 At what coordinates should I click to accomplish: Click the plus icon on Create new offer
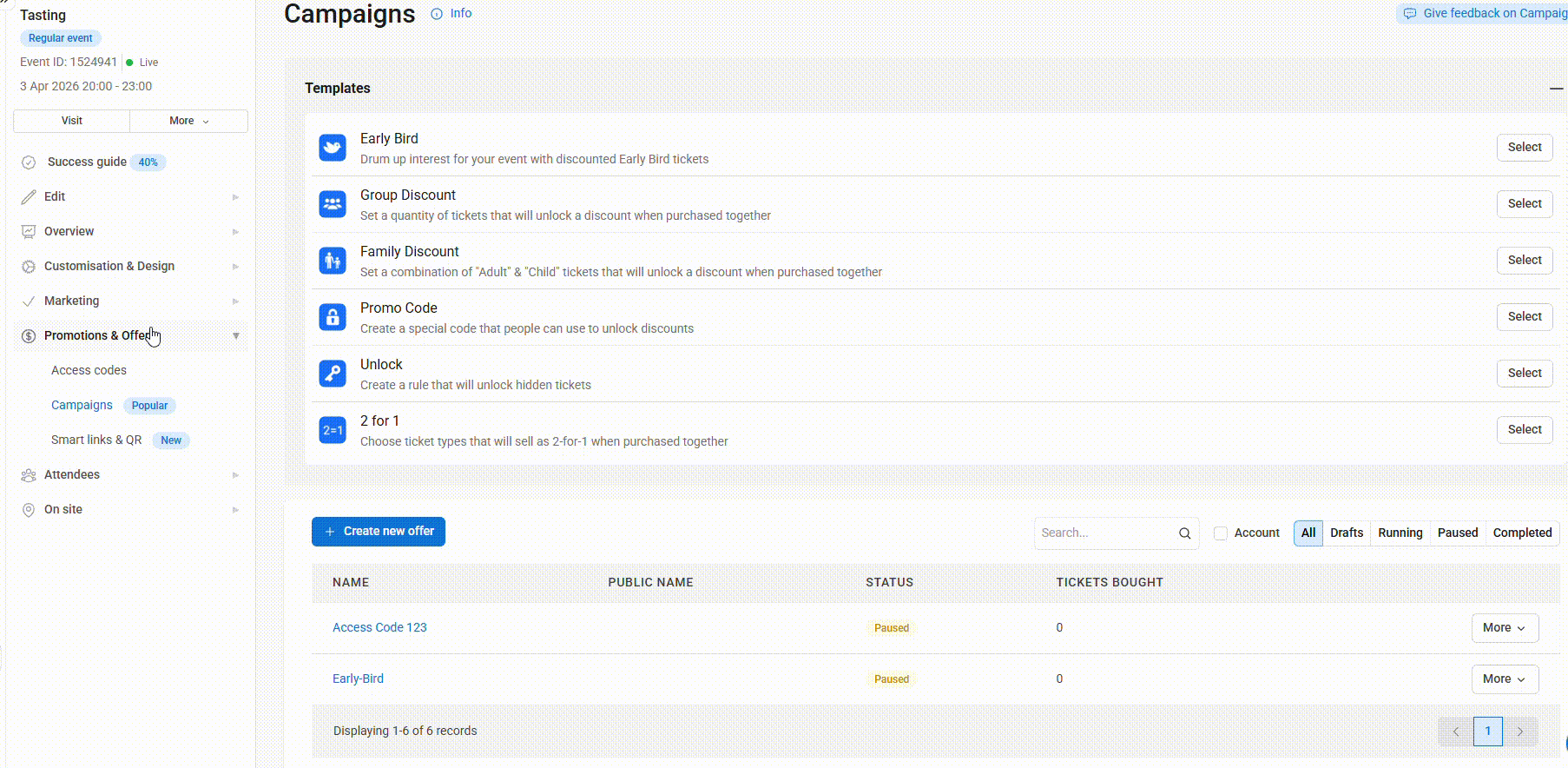pyautogui.click(x=330, y=532)
